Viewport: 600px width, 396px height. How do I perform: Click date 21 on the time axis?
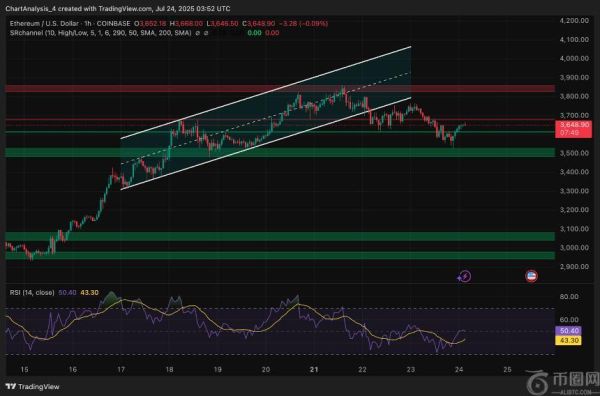pos(314,370)
